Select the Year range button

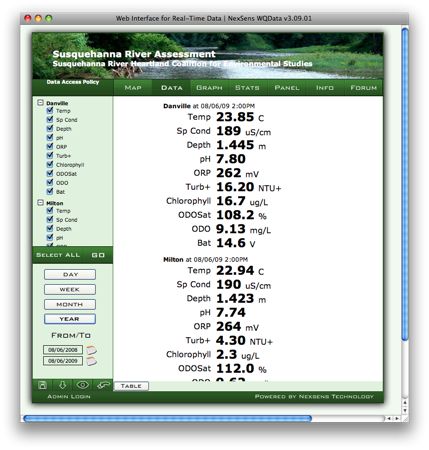tap(70, 319)
